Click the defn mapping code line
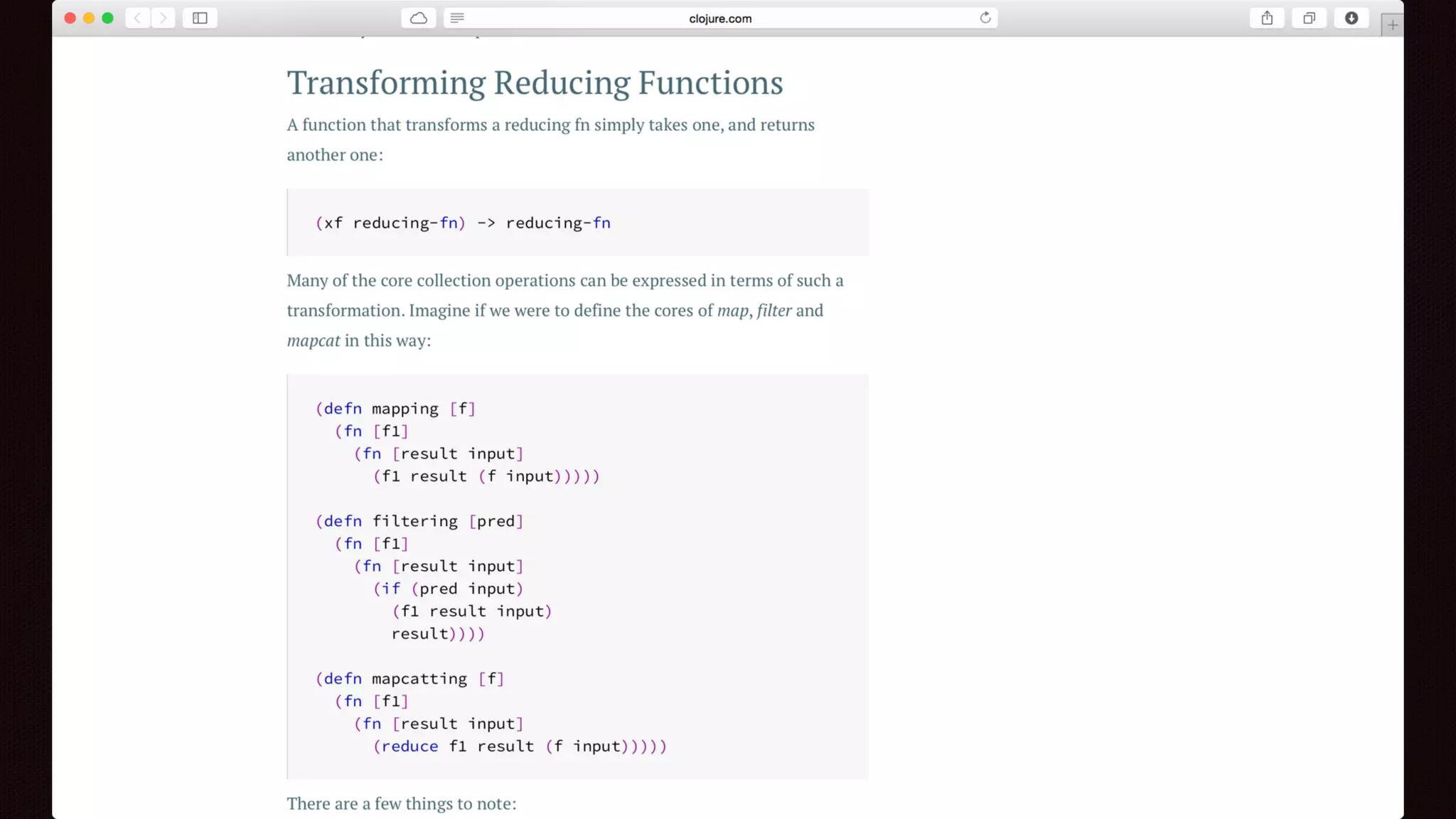This screenshot has height=819, width=1456. [395, 409]
